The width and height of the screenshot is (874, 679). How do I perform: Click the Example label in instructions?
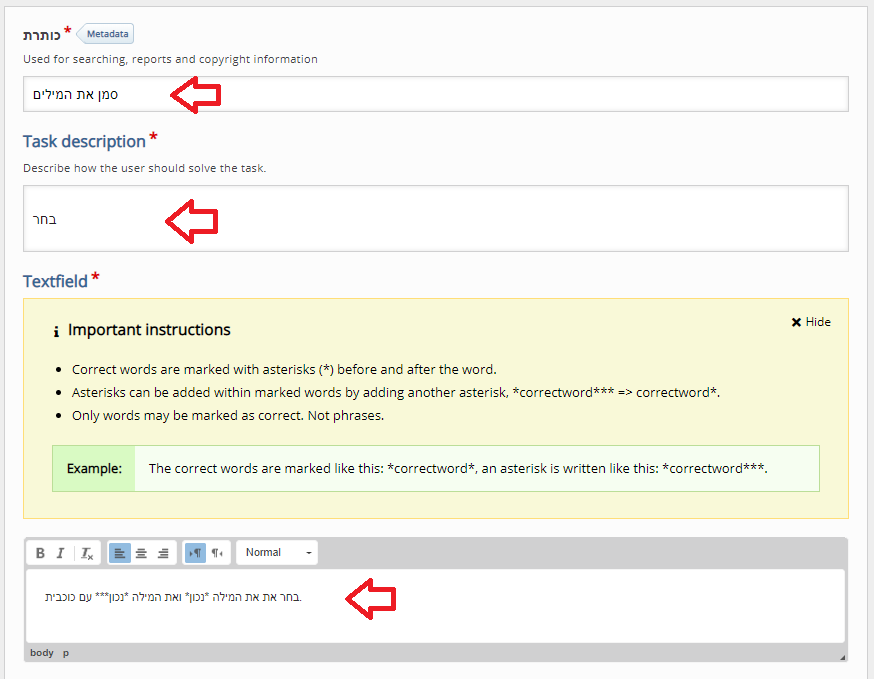coord(94,468)
